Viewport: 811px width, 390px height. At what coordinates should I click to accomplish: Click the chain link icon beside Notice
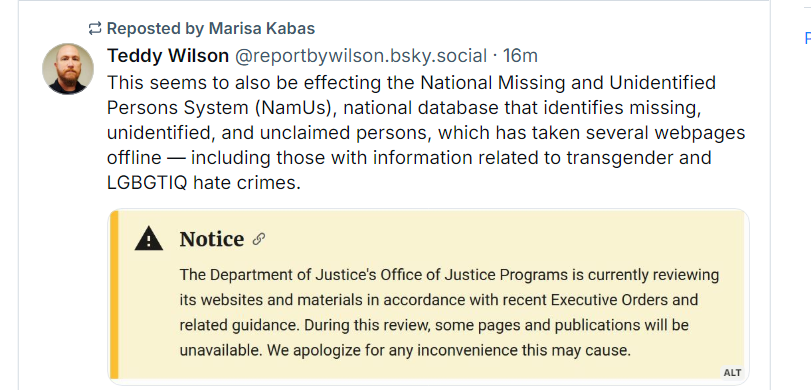pos(259,239)
